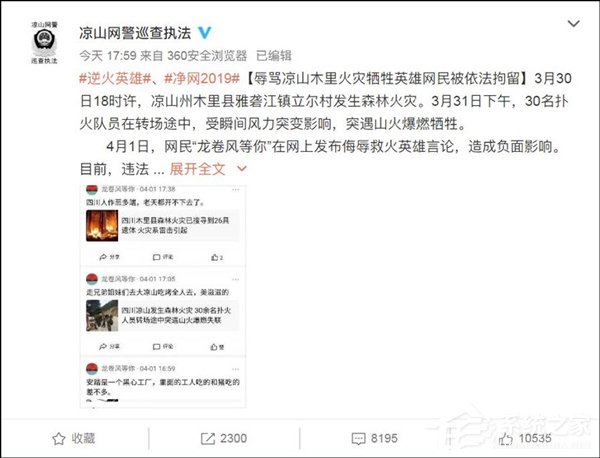Open reposts count 2300
The image size is (600, 458).
pos(233,438)
